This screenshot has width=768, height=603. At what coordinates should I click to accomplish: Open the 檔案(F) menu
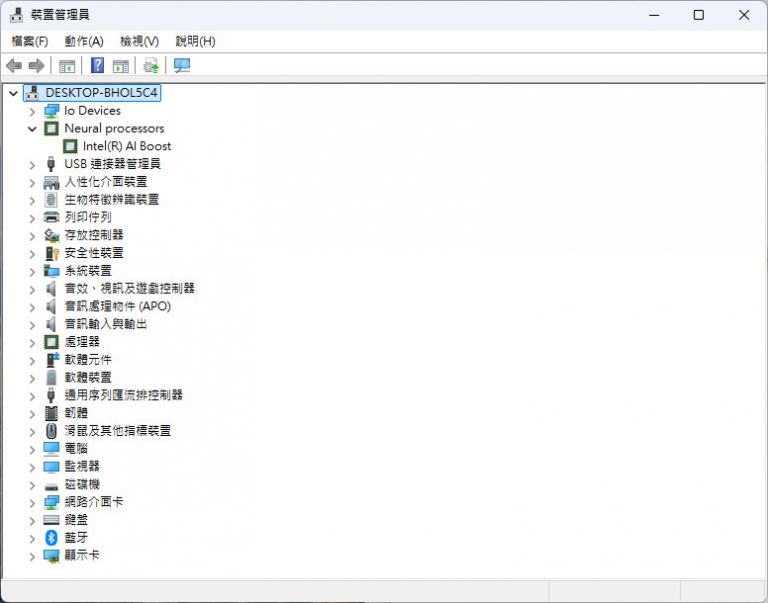[30, 42]
